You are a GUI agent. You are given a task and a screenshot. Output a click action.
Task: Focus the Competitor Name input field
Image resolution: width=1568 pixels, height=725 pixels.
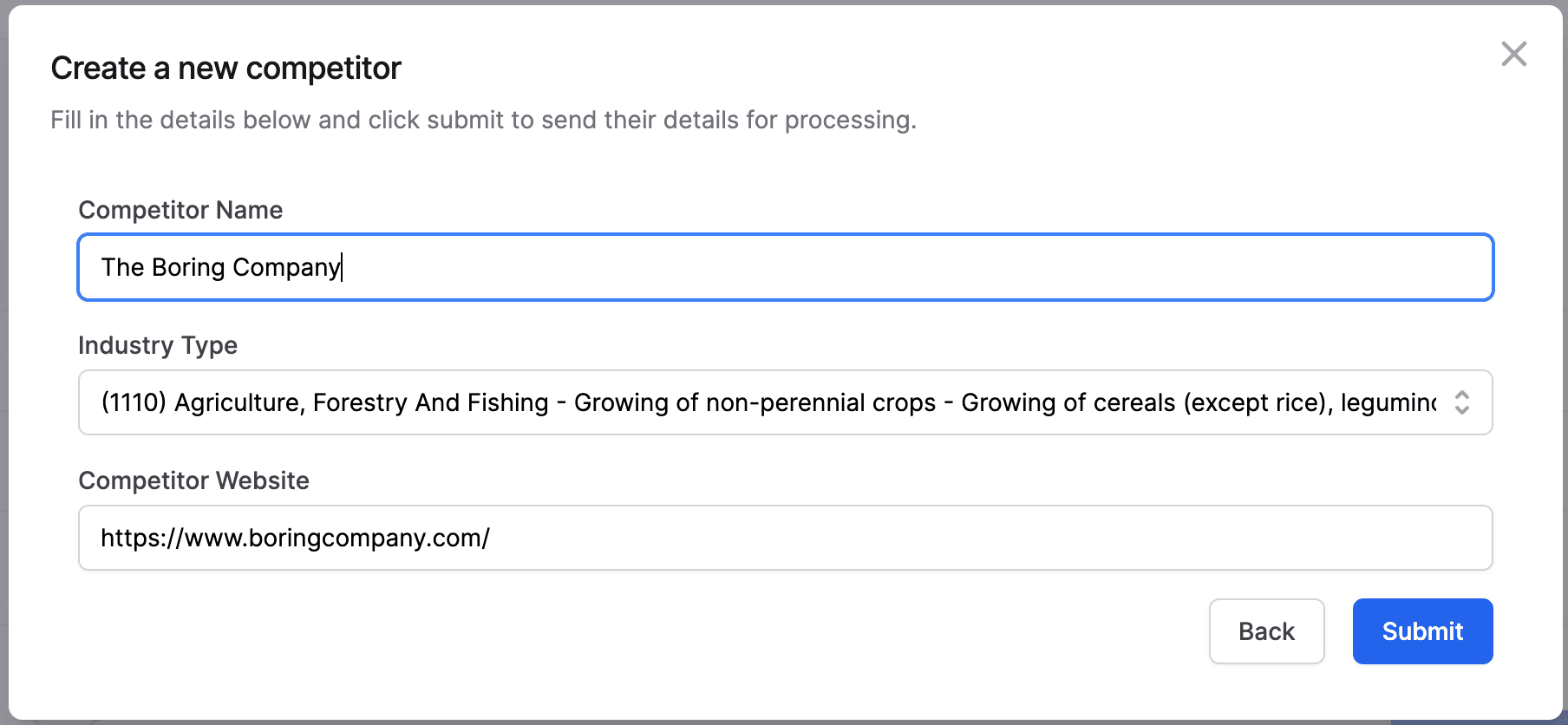click(x=867, y=267)
